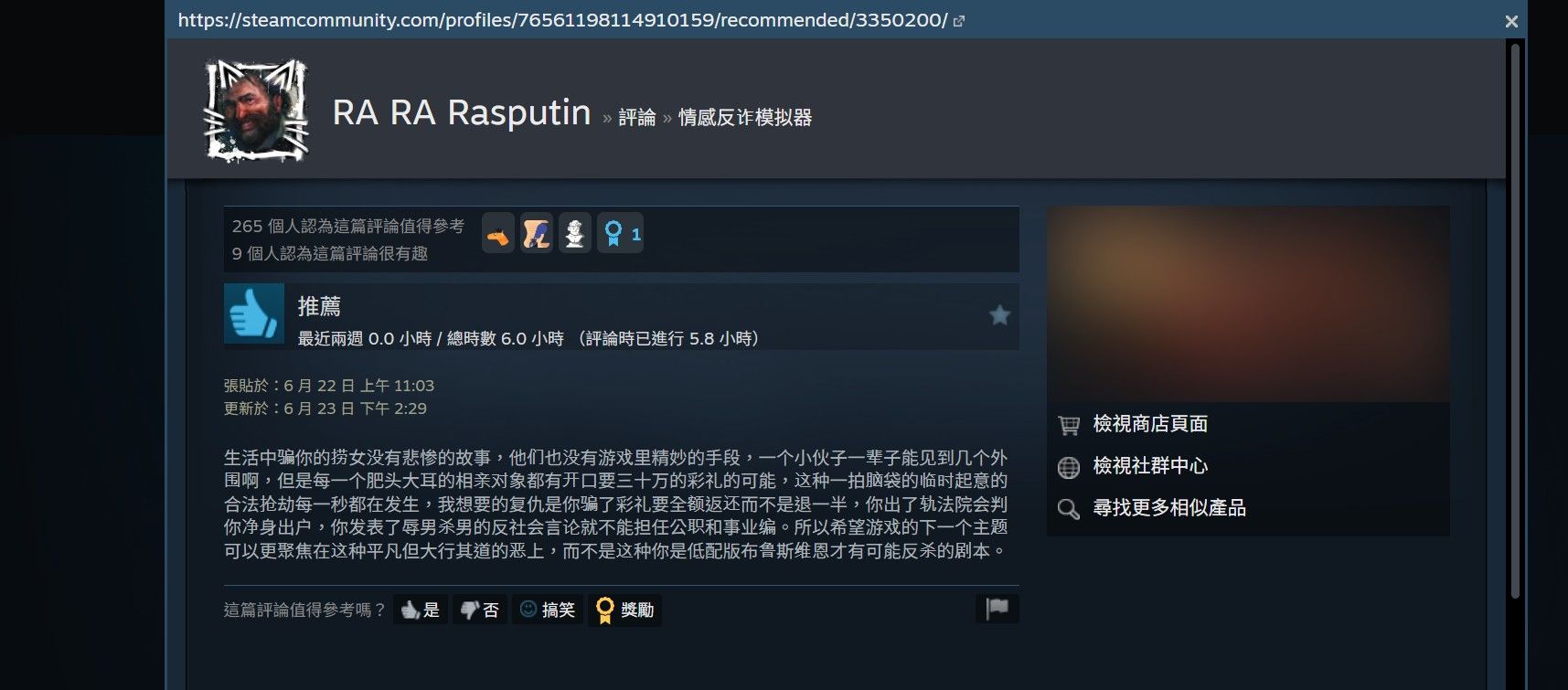Select the posted date 6 月 22 日 上午 11:03

point(359,386)
